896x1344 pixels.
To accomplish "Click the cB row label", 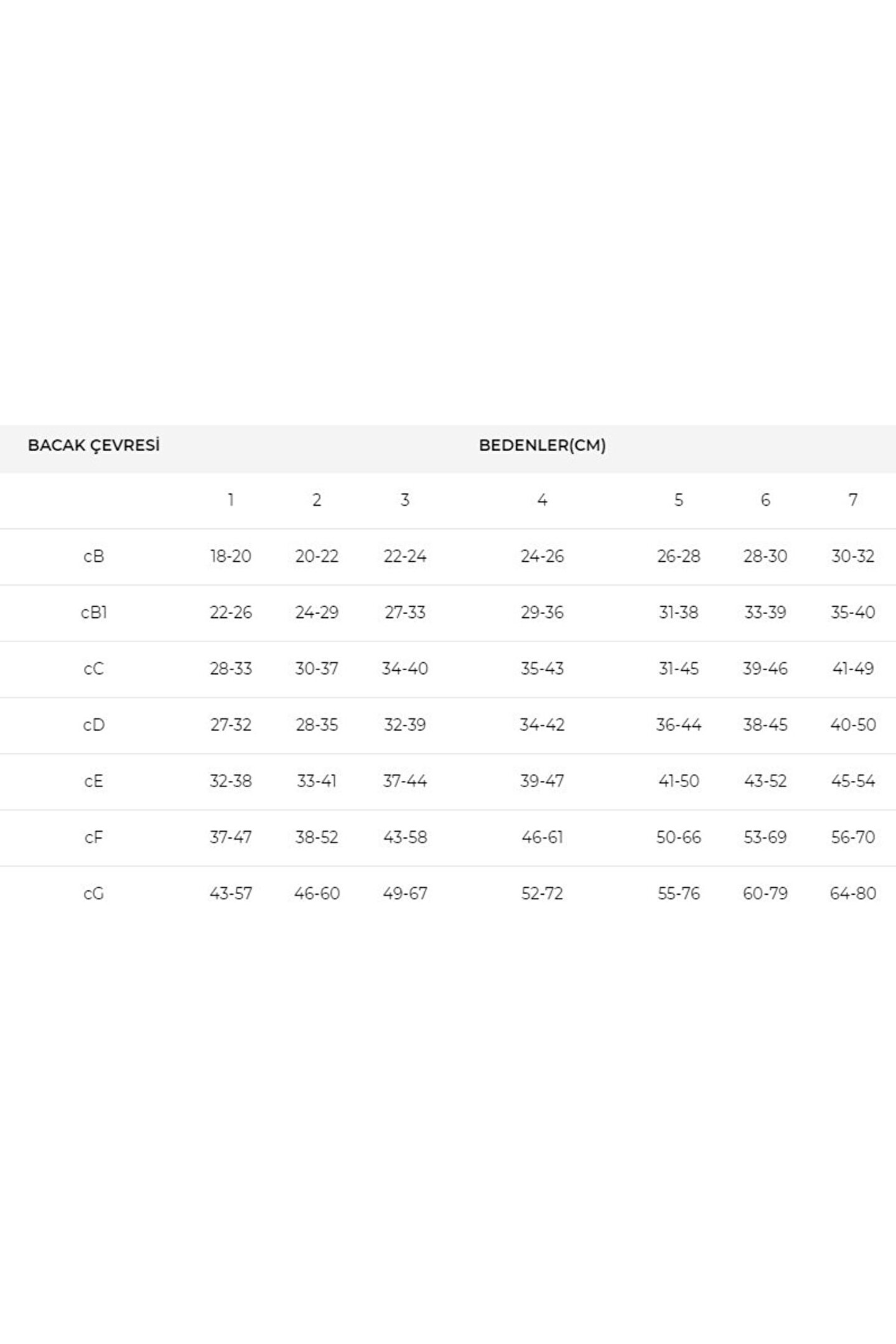I will (x=94, y=556).
